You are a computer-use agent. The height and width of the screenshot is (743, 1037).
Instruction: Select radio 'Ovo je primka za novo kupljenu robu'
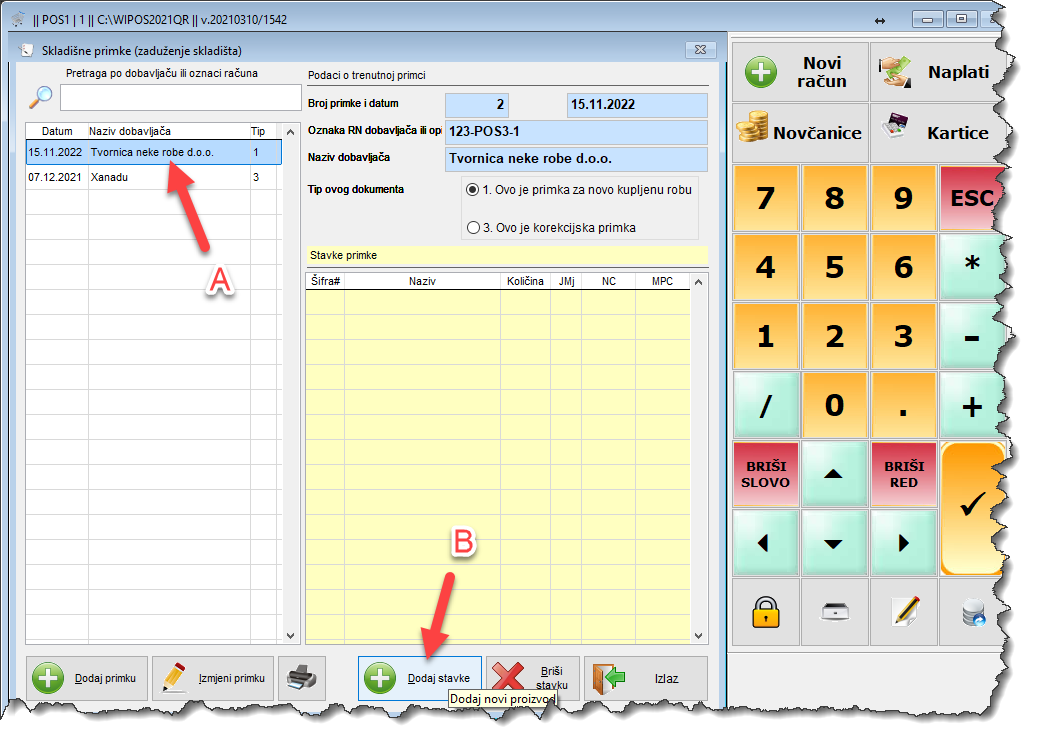pos(473,189)
